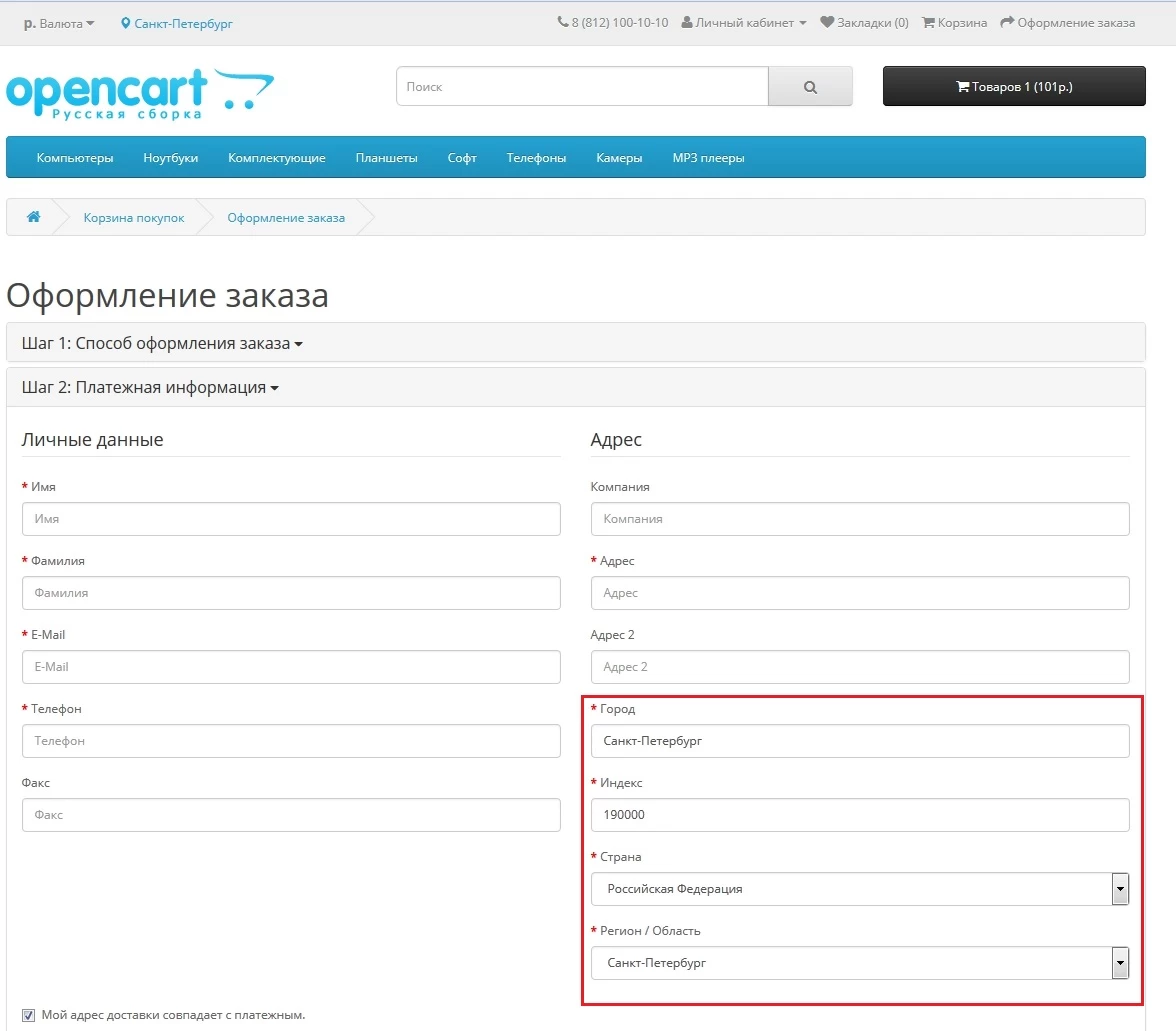Click into the Телефон input field
1176x1031 pixels.
tap(291, 741)
